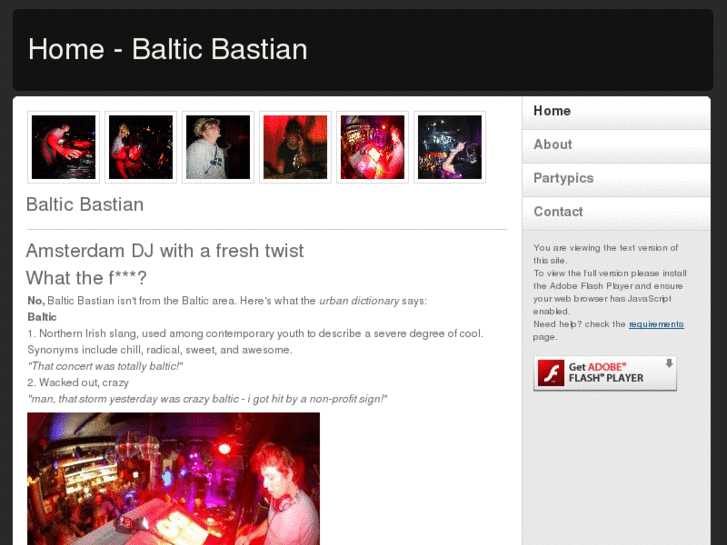Open second thumbnail with blonde dancer
The height and width of the screenshot is (545, 727).
coord(141,147)
